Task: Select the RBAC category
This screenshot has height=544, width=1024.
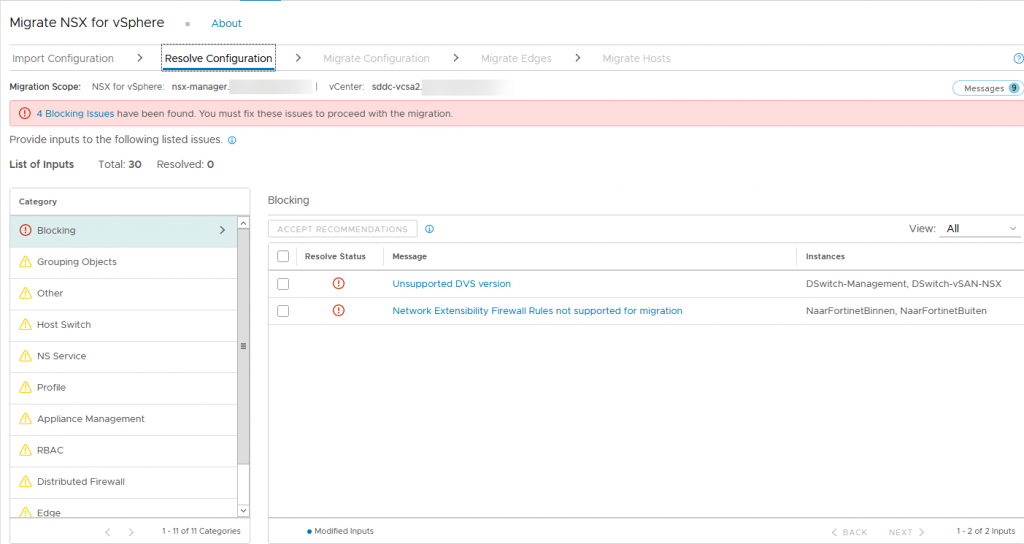Action: point(123,450)
